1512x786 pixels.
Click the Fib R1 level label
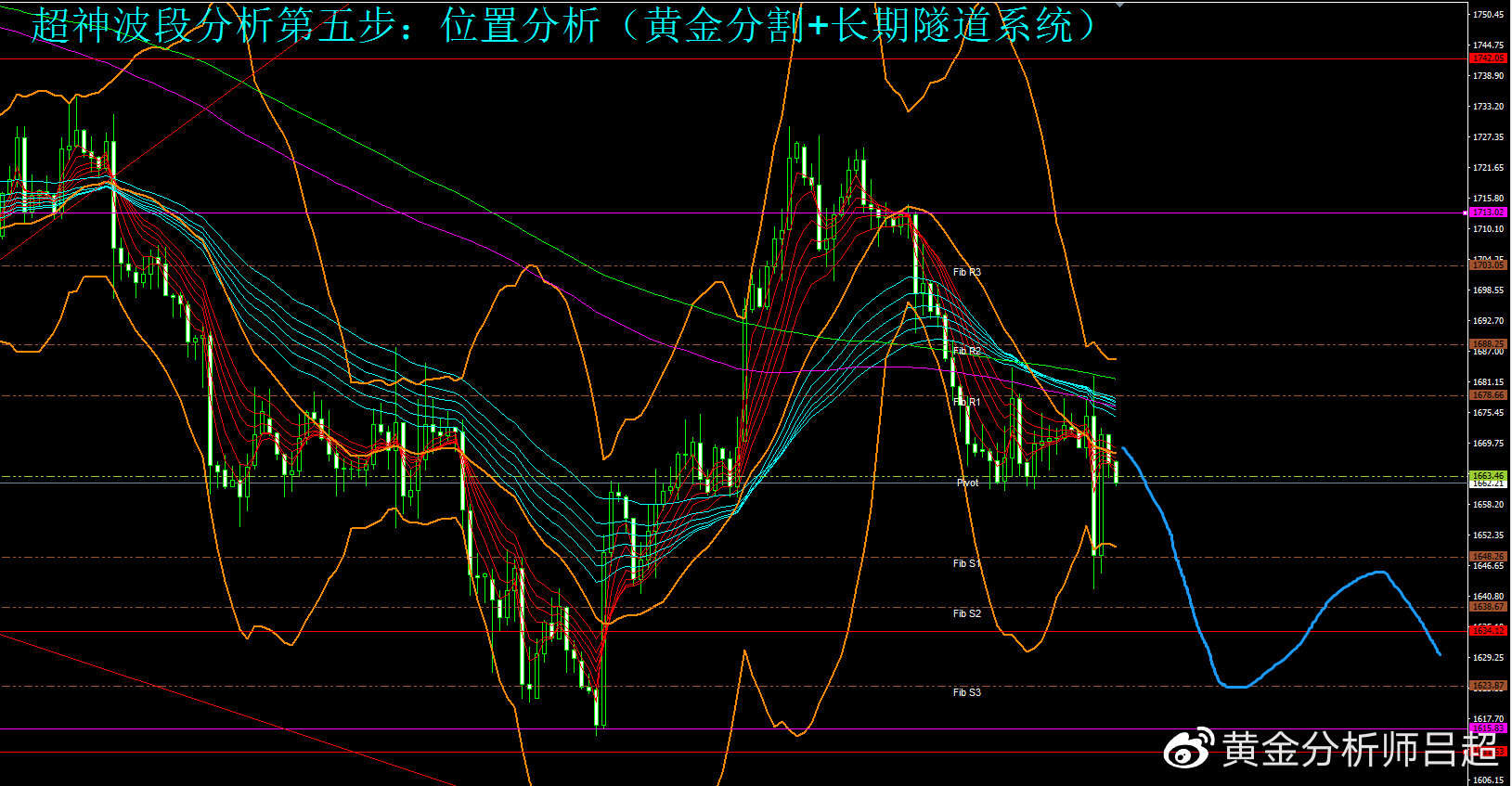[x=966, y=402]
